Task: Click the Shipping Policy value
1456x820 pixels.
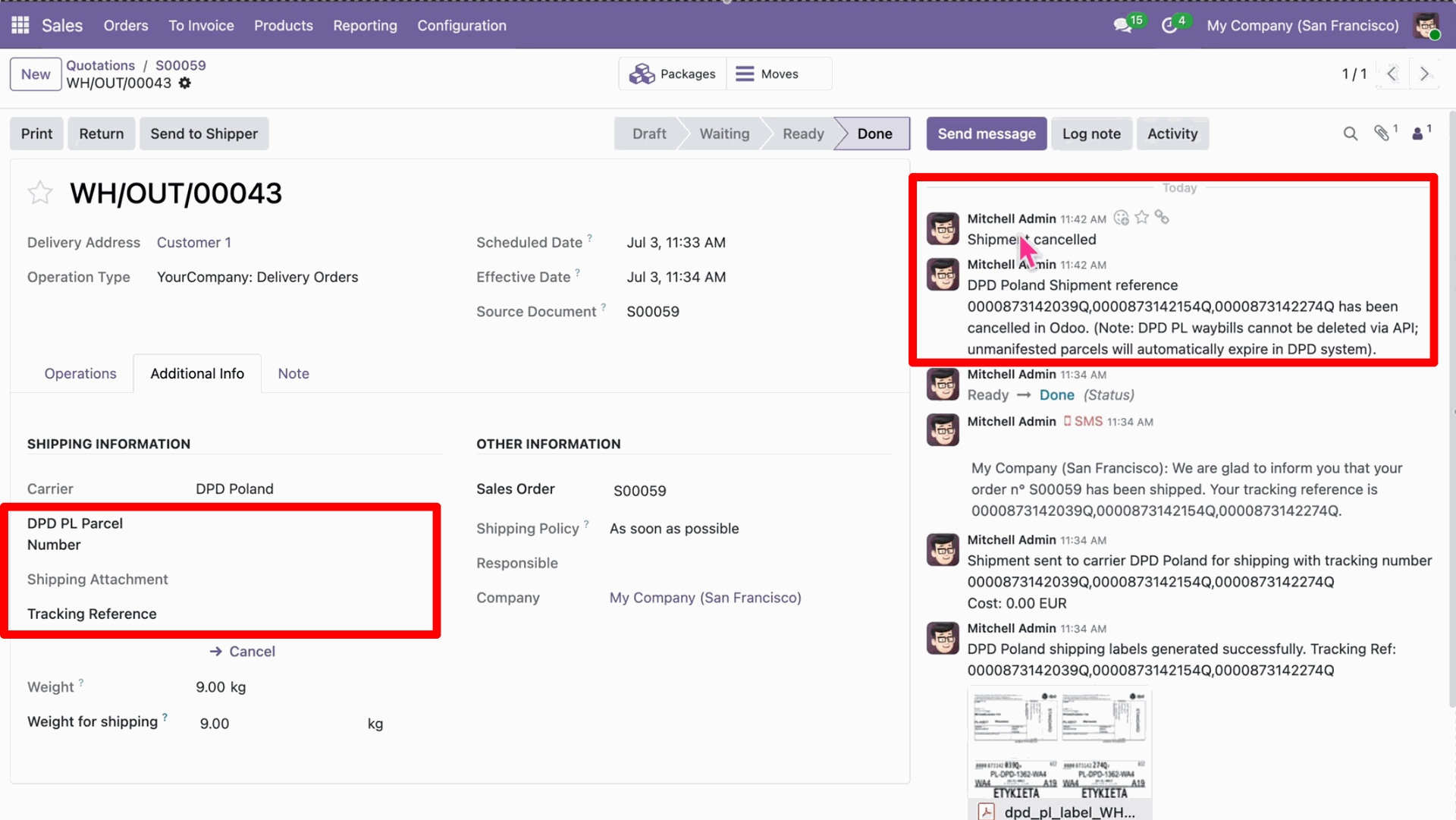Action: (x=674, y=529)
